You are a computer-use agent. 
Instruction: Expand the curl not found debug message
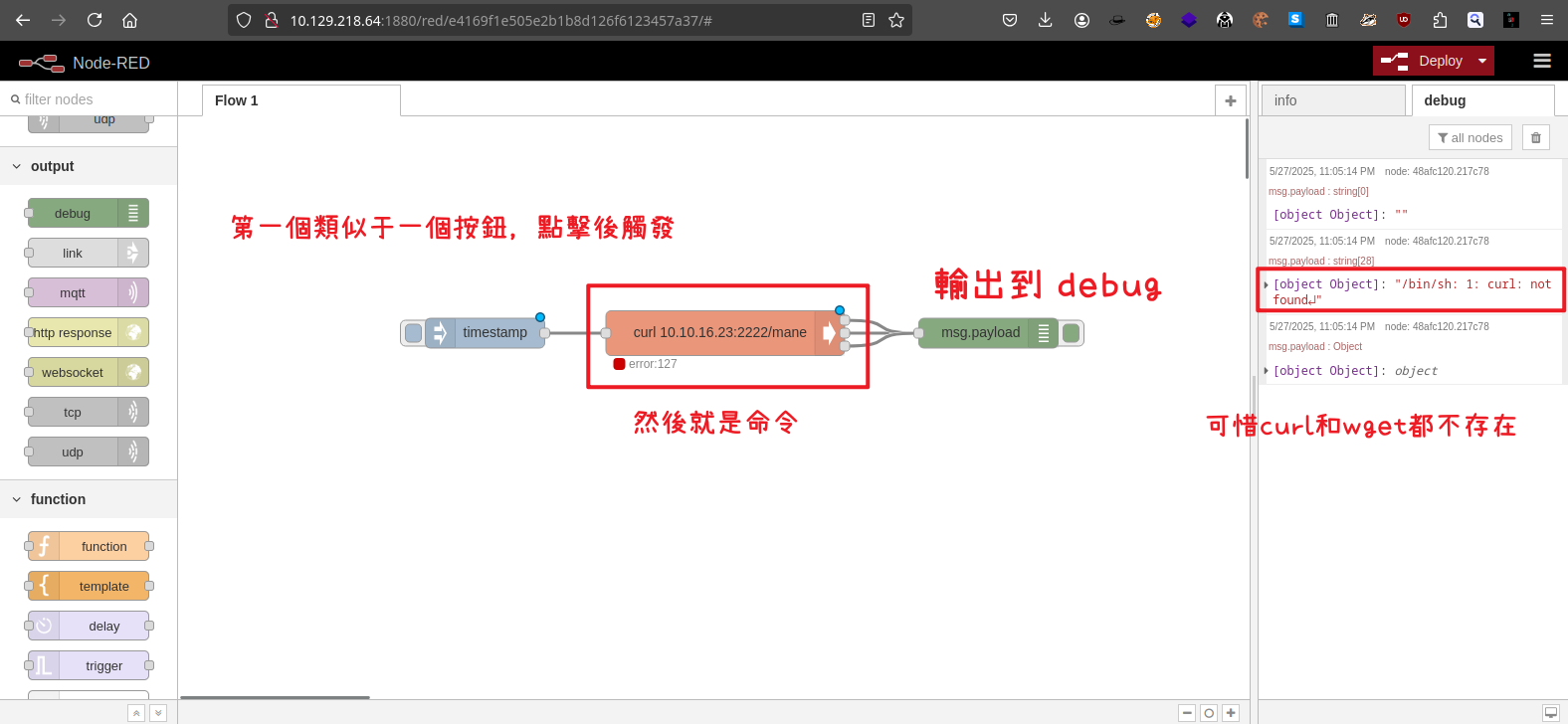pos(1266,284)
